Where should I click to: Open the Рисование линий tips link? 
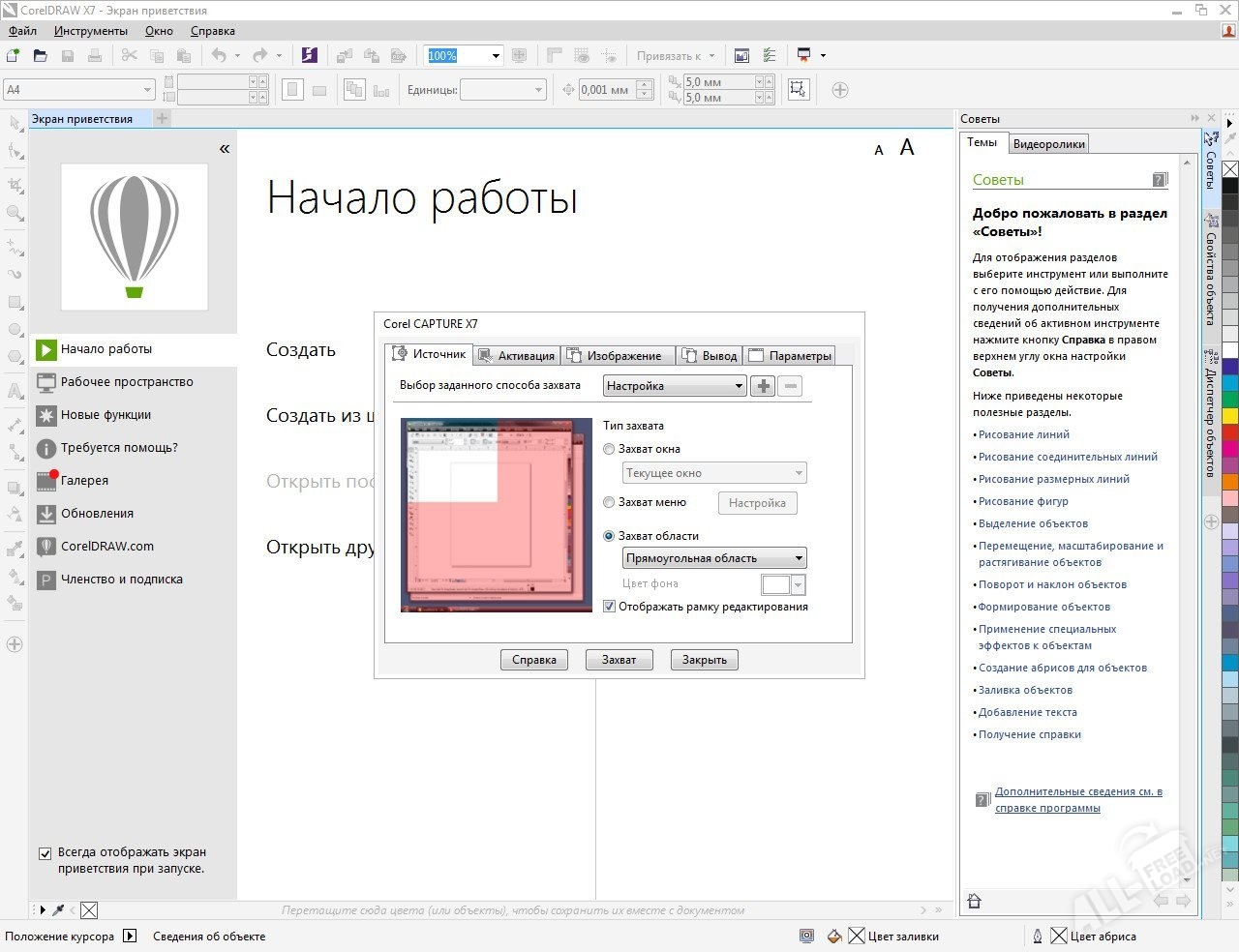pos(1023,434)
